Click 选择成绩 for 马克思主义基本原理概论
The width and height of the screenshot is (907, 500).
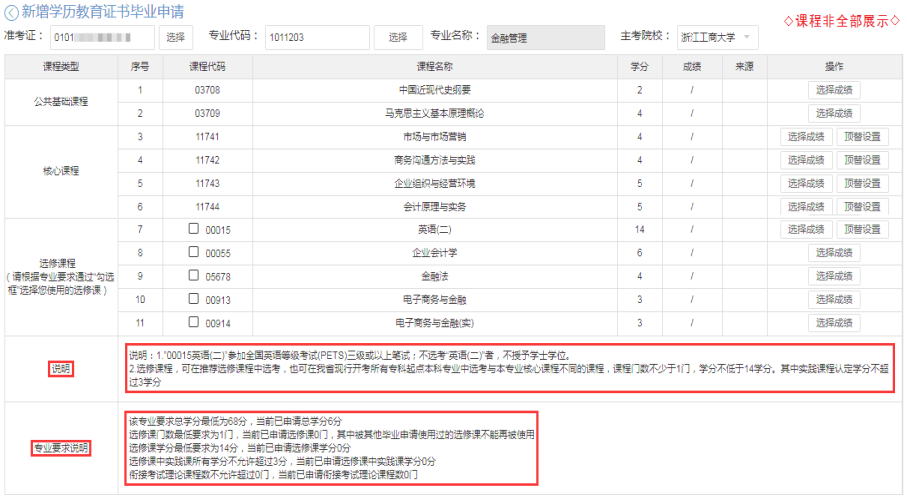pos(834,113)
